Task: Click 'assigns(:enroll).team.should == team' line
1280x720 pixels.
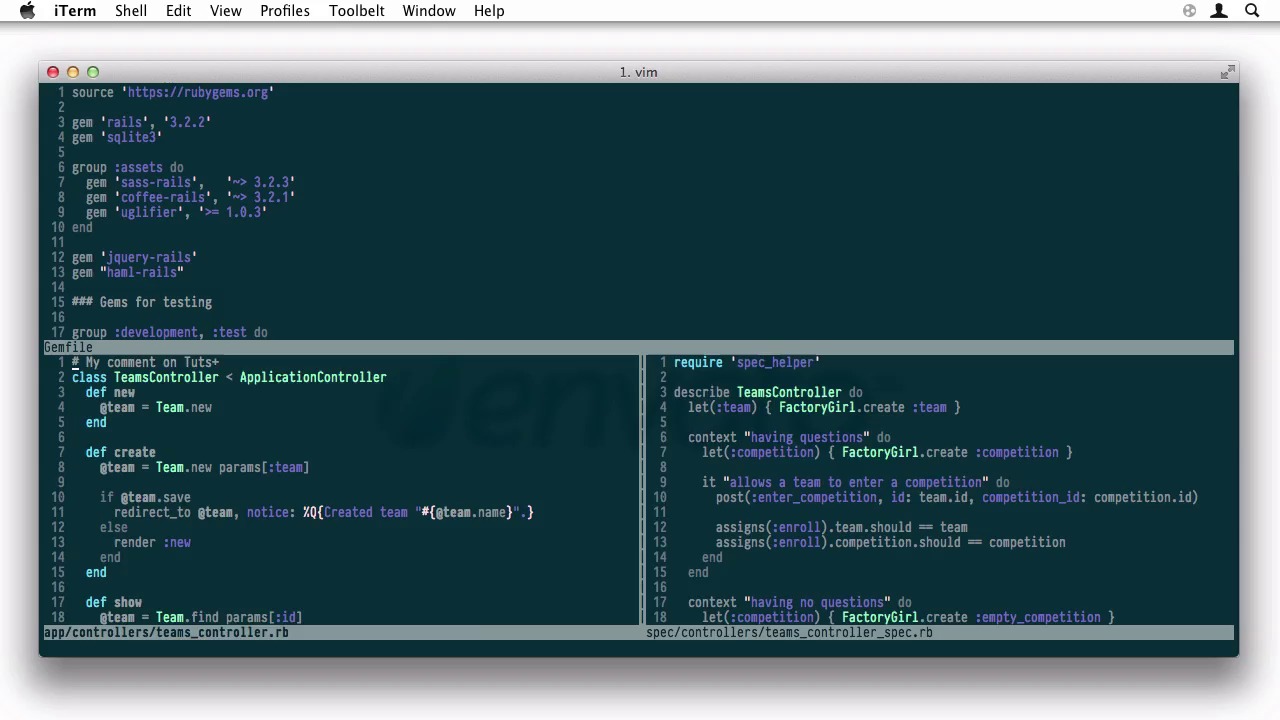Action: point(841,527)
